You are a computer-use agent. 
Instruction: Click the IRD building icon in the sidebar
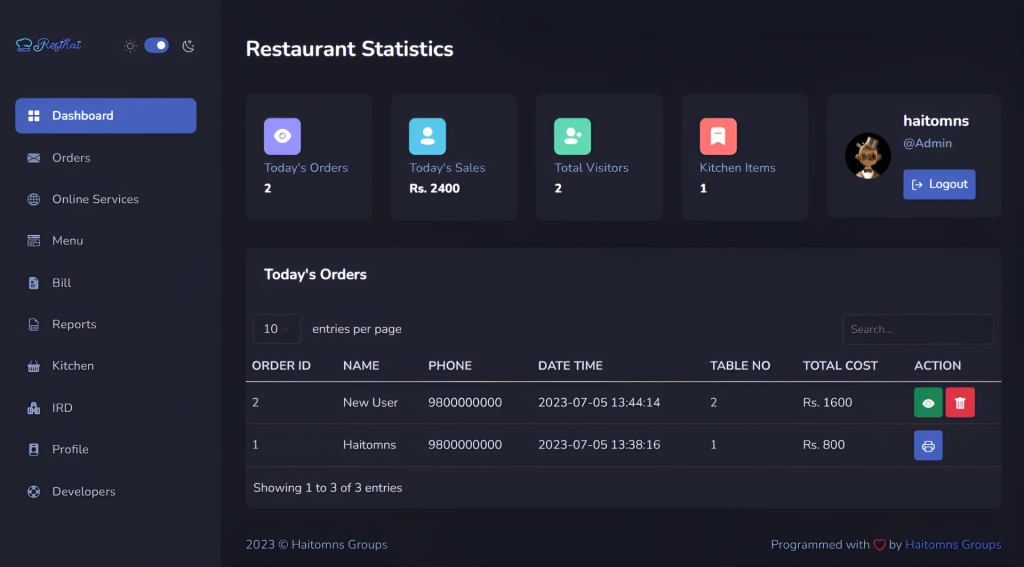(33, 408)
